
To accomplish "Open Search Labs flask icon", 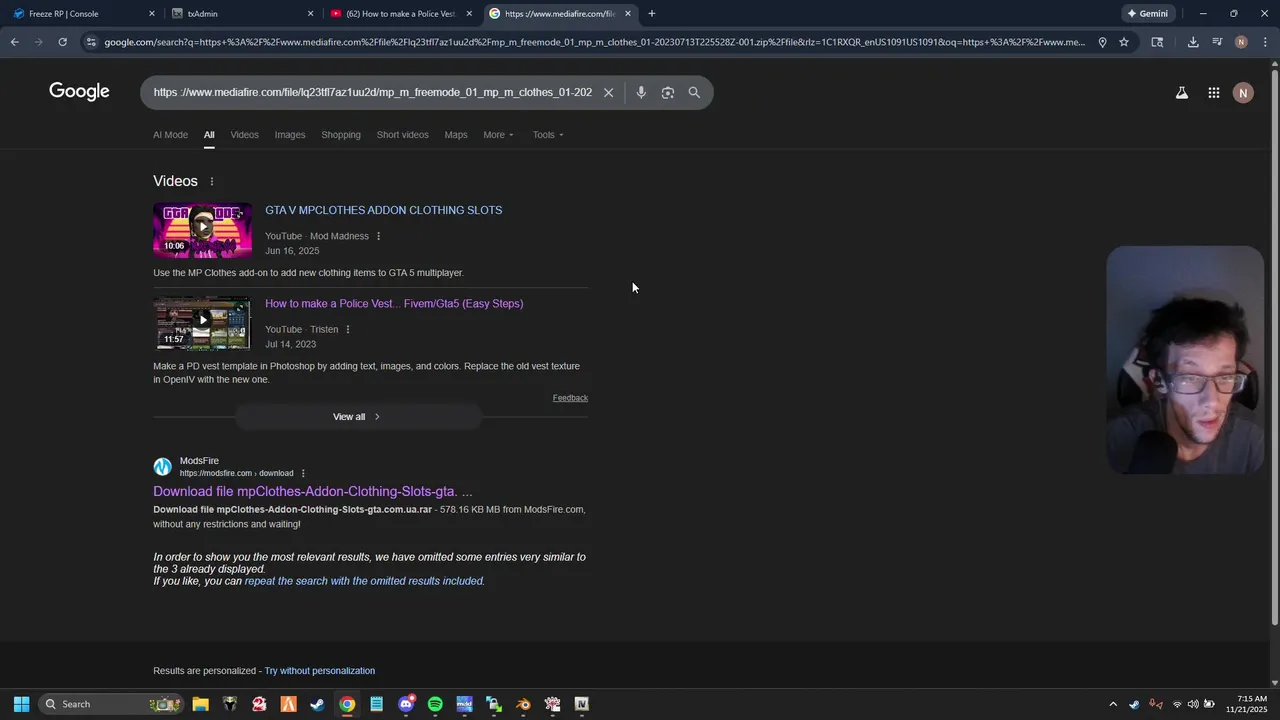I will point(1181,93).
